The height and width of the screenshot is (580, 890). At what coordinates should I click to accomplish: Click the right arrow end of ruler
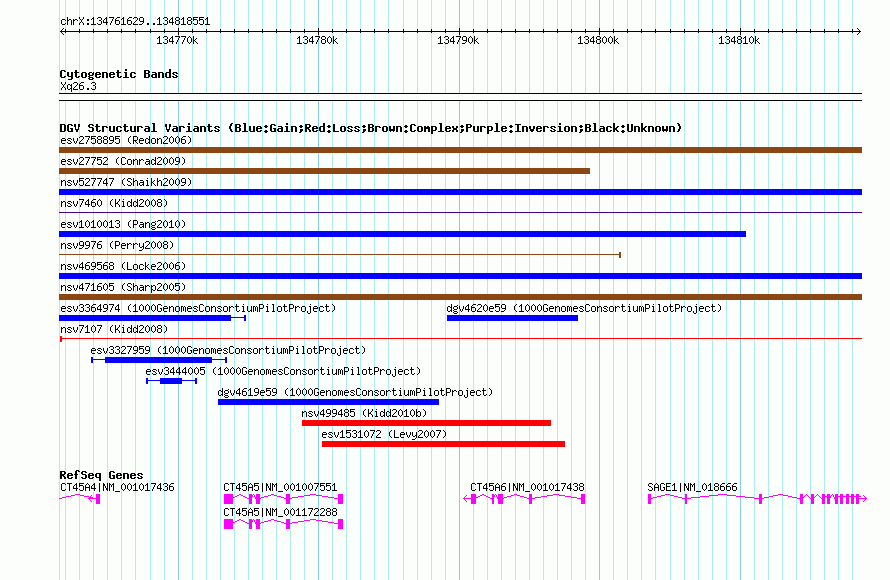(x=858, y=32)
